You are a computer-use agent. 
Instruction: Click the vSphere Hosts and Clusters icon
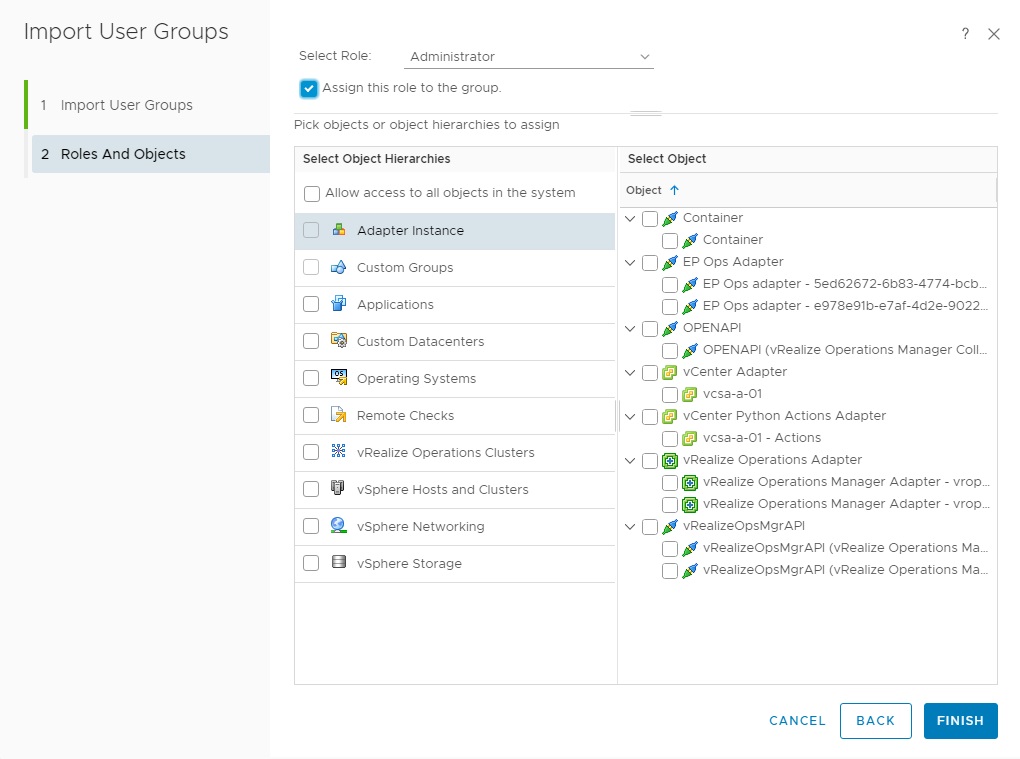pos(338,488)
